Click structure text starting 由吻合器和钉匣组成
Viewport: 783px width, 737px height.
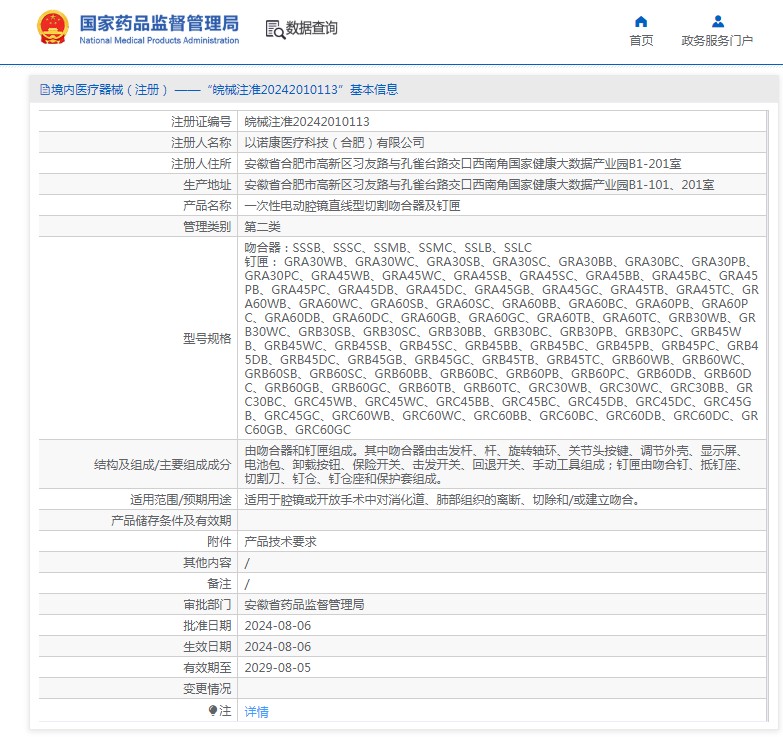494,465
